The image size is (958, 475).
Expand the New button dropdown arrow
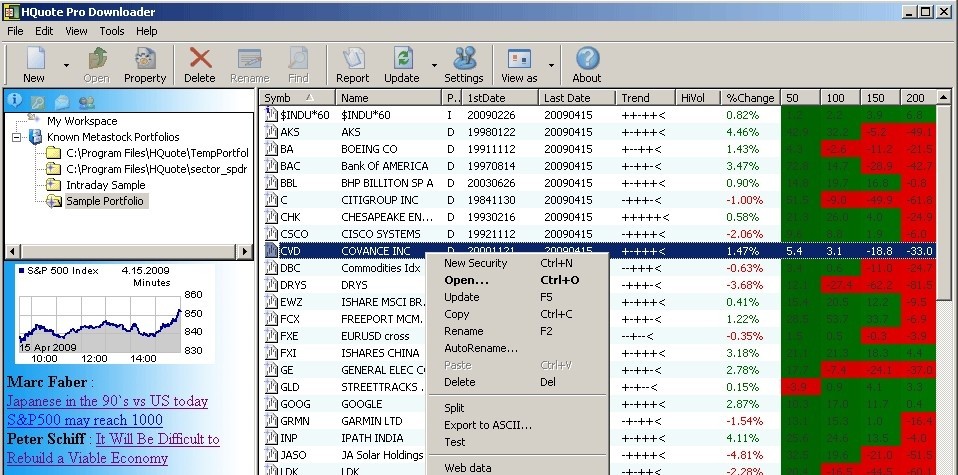(66, 65)
